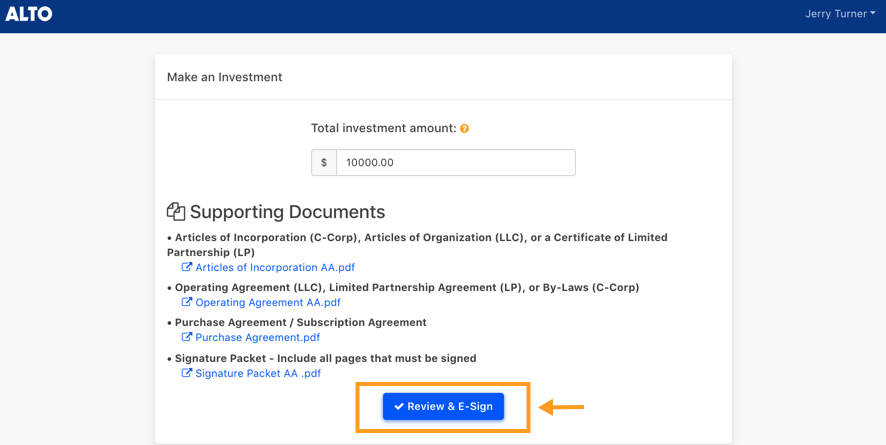The height and width of the screenshot is (445, 886).
Task: Open the Jerry Turner account dropdown
Action: [x=840, y=14]
